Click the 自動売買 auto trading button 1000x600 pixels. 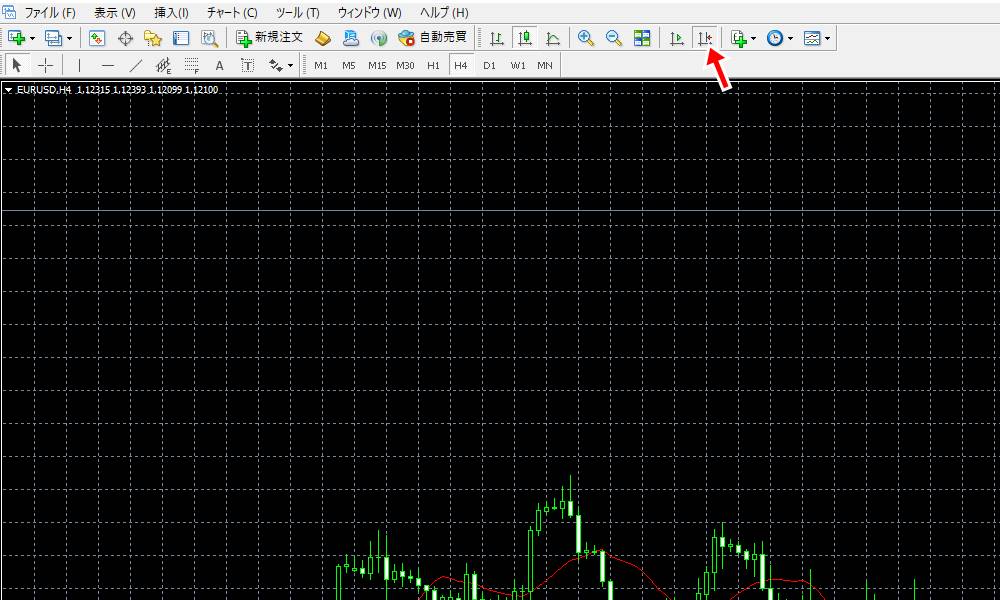[432, 38]
